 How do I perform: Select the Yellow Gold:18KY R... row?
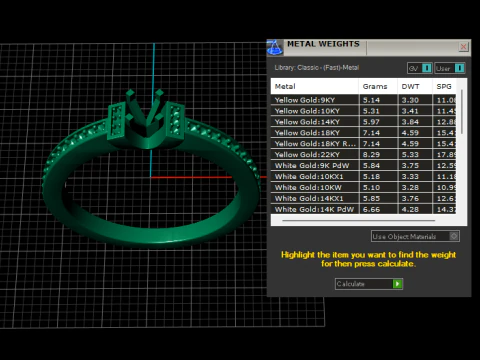click(363, 144)
